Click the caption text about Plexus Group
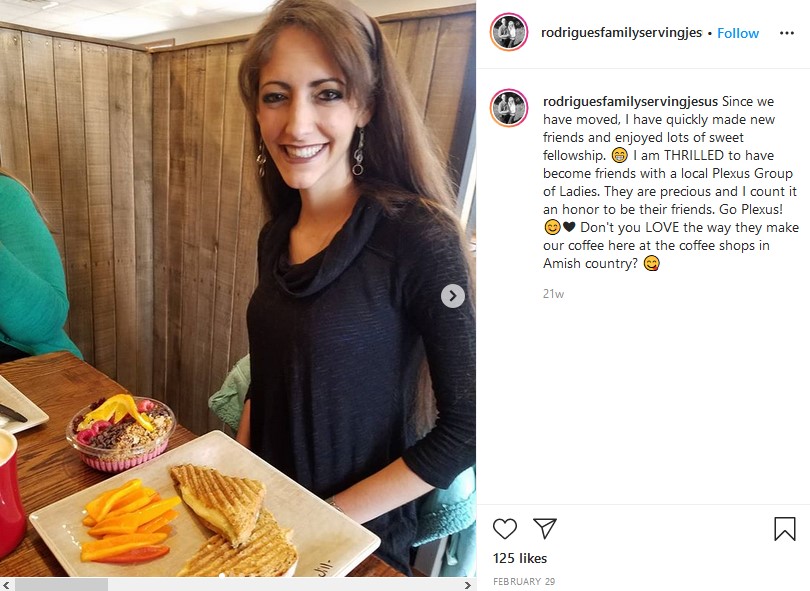This screenshot has height=591, width=810. [x=671, y=182]
